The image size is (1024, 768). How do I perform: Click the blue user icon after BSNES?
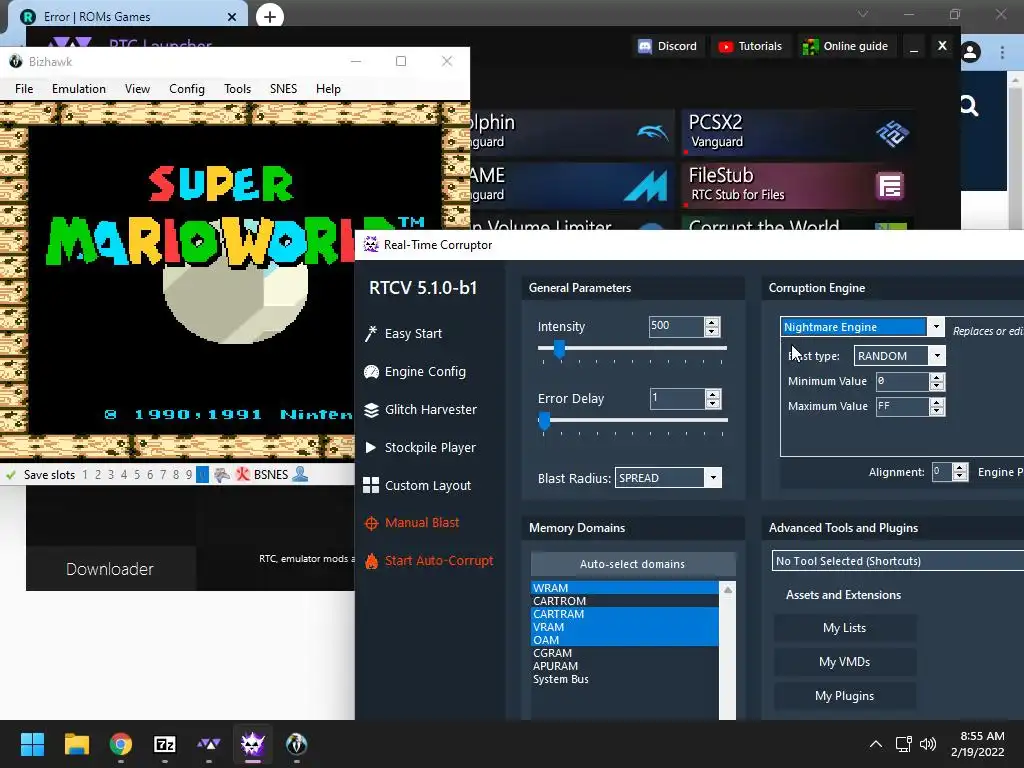tap(300, 474)
